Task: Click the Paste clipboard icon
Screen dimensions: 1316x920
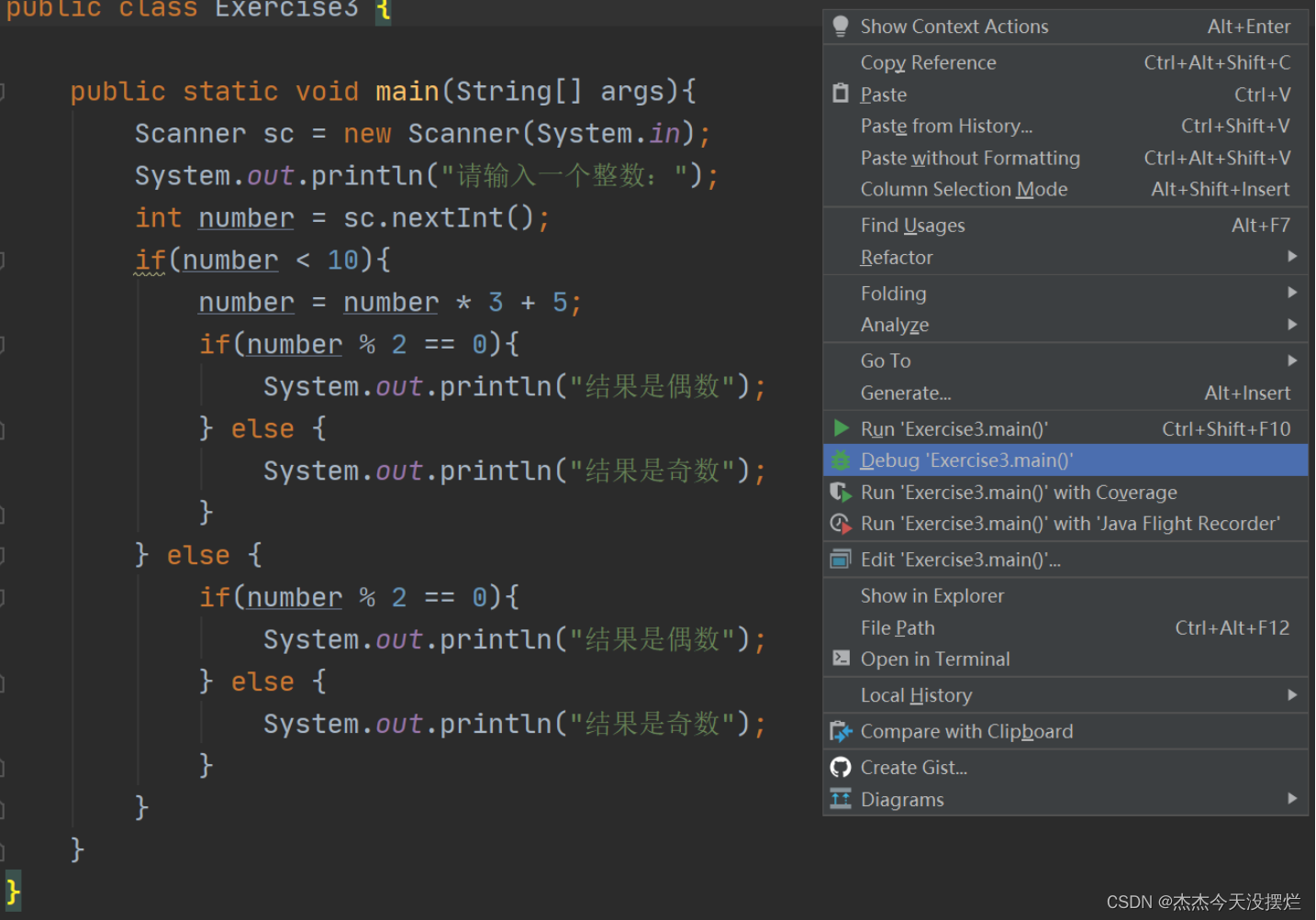Action: point(840,94)
